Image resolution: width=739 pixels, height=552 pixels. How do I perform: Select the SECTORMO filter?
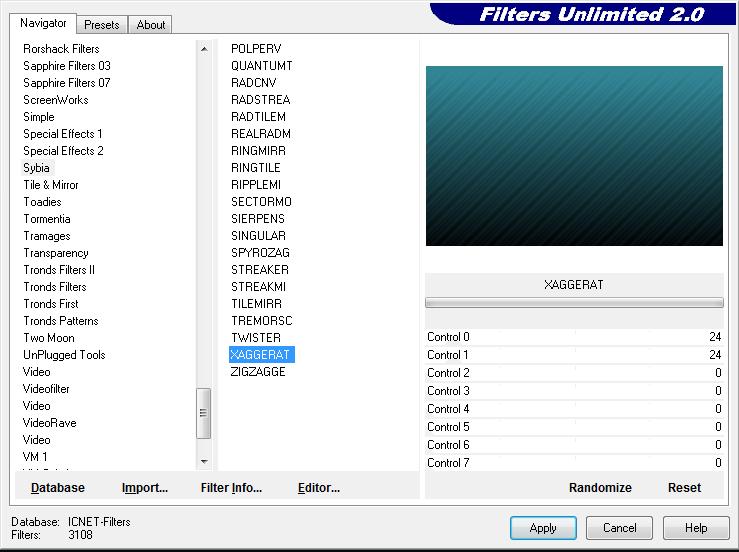click(261, 201)
